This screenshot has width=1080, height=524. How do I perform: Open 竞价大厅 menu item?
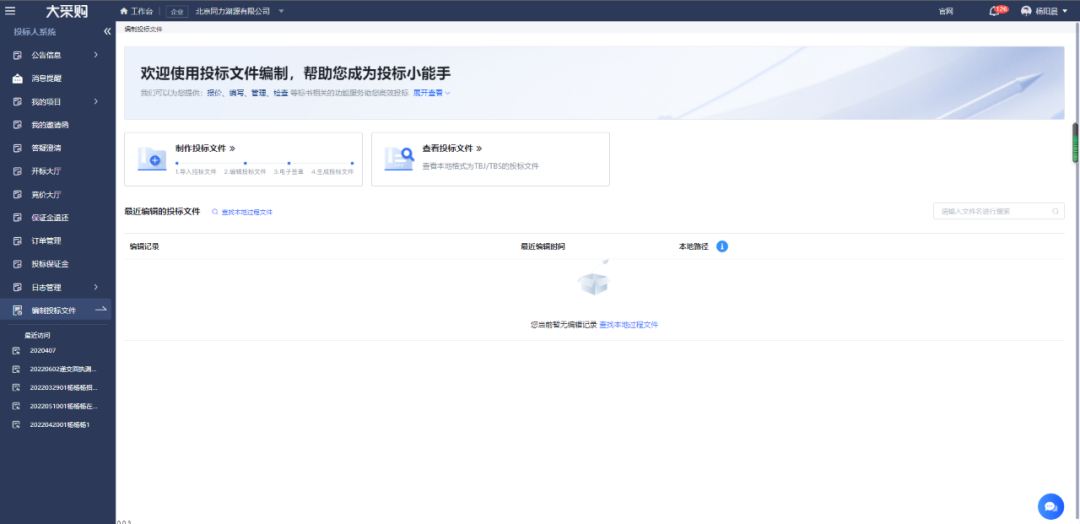(46, 194)
